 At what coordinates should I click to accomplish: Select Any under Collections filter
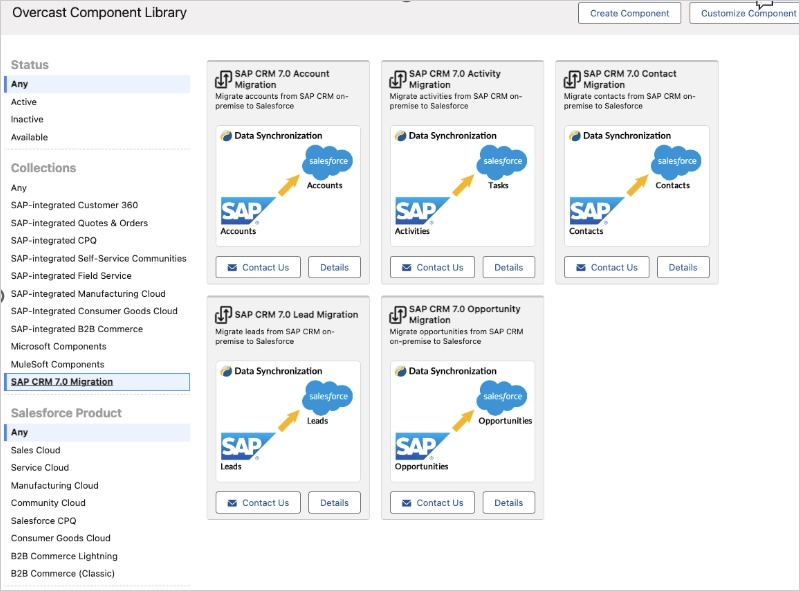point(19,188)
